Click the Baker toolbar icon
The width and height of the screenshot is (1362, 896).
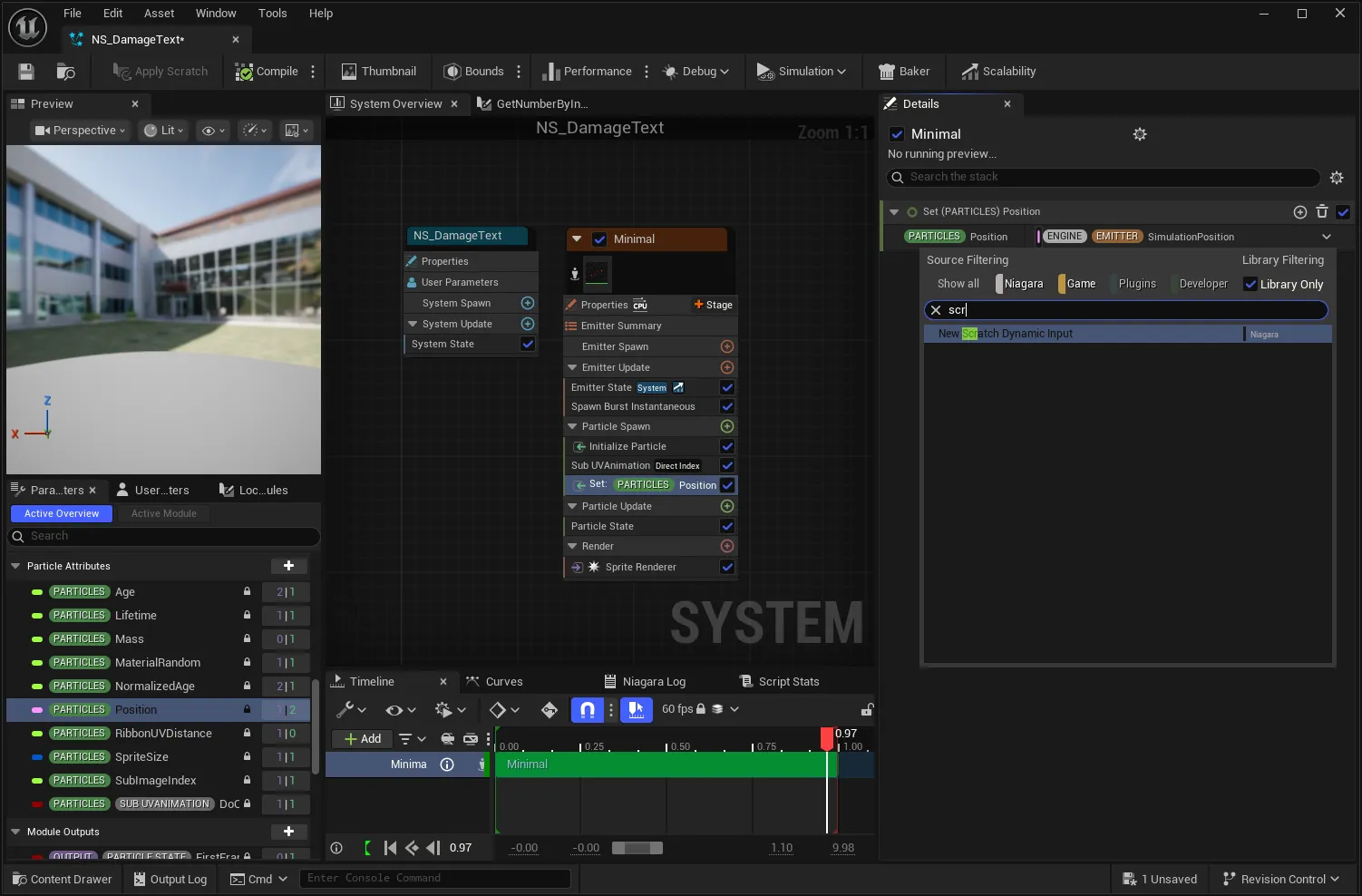click(x=904, y=72)
